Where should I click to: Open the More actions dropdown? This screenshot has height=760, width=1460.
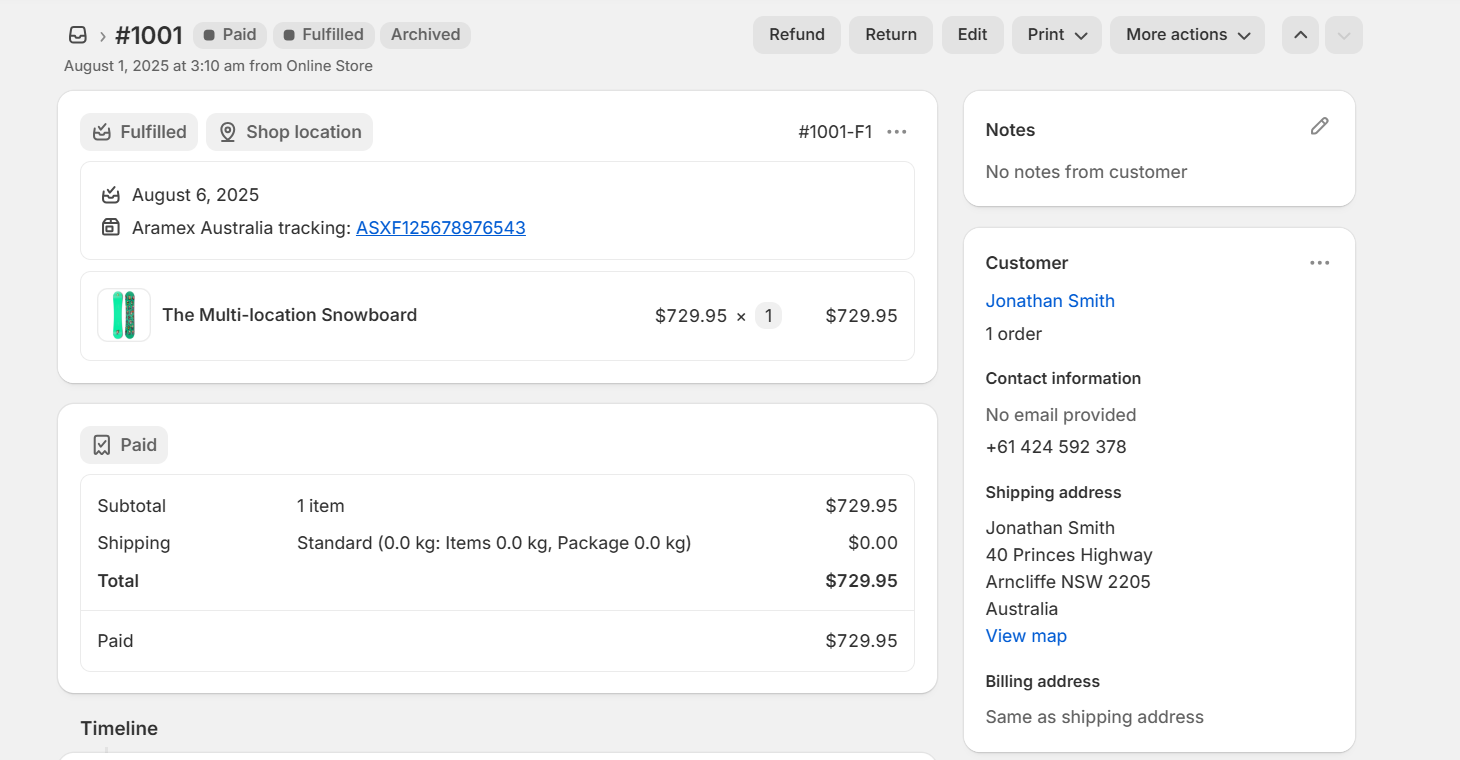1187,35
